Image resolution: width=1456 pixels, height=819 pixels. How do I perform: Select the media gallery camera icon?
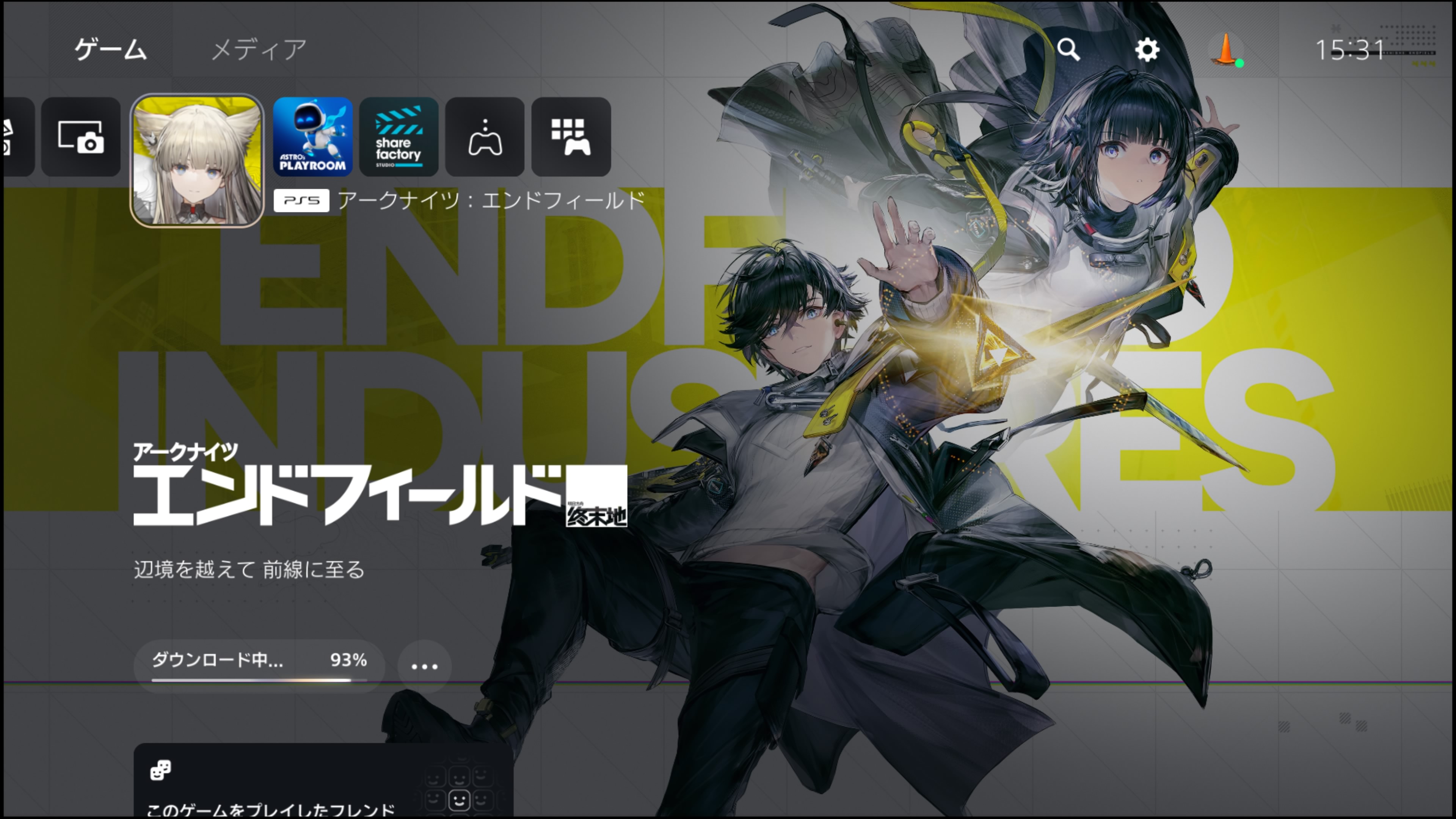[x=81, y=137]
